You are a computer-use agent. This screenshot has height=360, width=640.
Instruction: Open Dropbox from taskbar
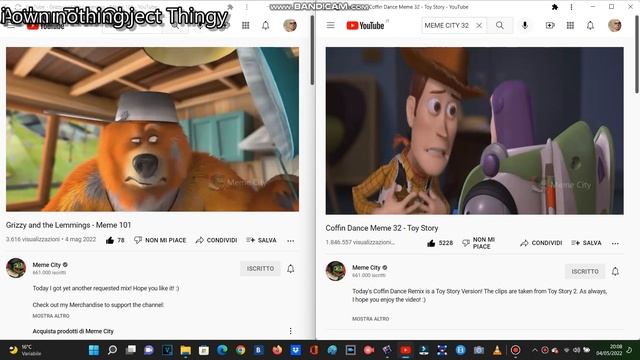point(296,350)
